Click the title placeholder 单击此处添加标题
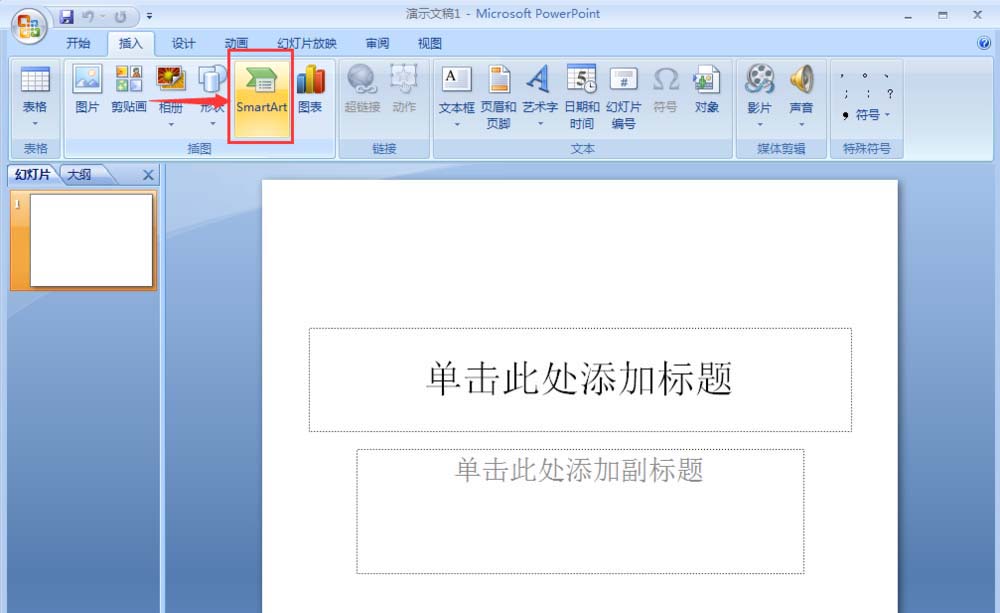This screenshot has width=1000, height=613. coord(580,379)
